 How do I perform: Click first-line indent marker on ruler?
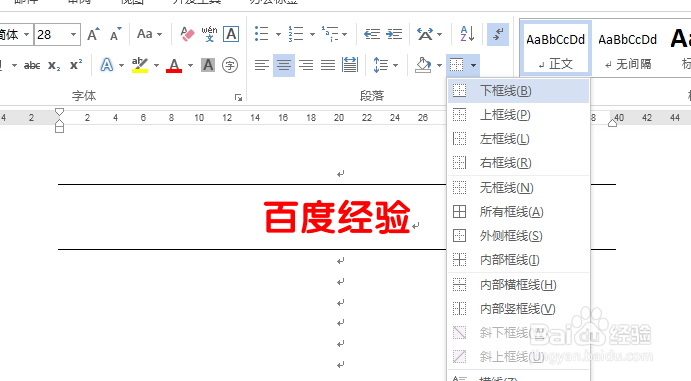[x=59, y=112]
